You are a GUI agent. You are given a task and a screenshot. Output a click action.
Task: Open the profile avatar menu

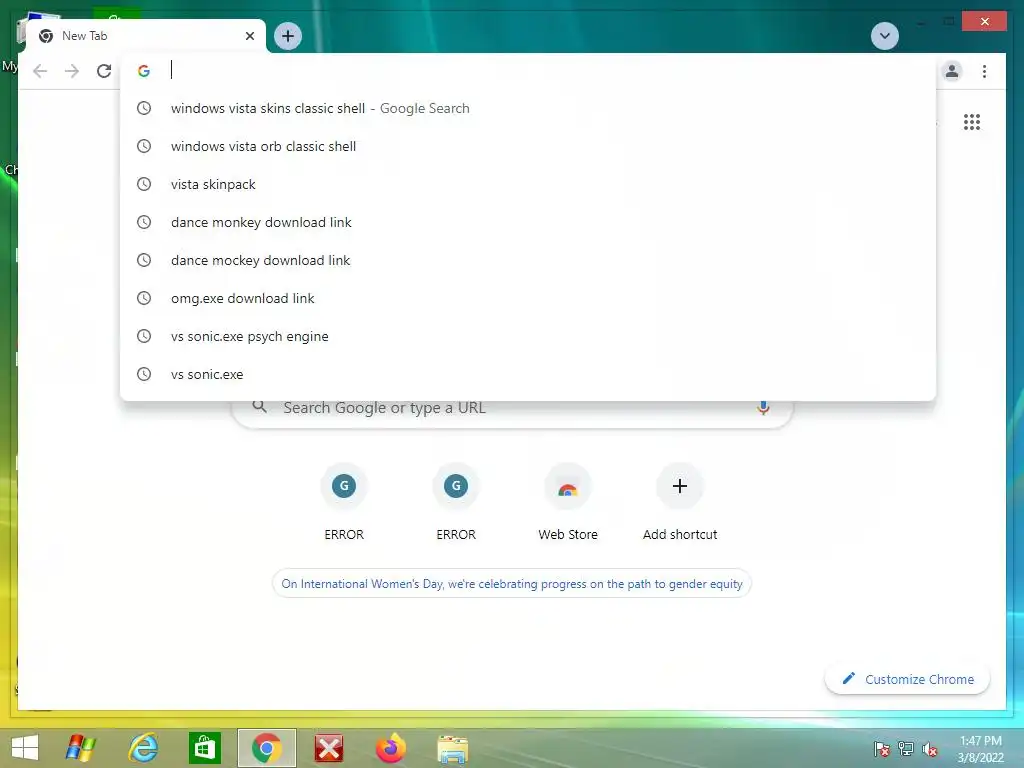point(952,71)
